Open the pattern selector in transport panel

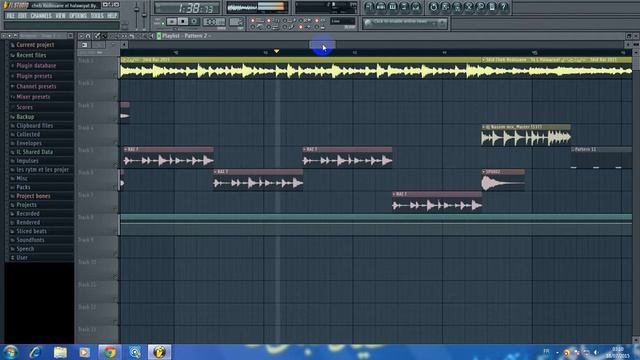click(214, 22)
